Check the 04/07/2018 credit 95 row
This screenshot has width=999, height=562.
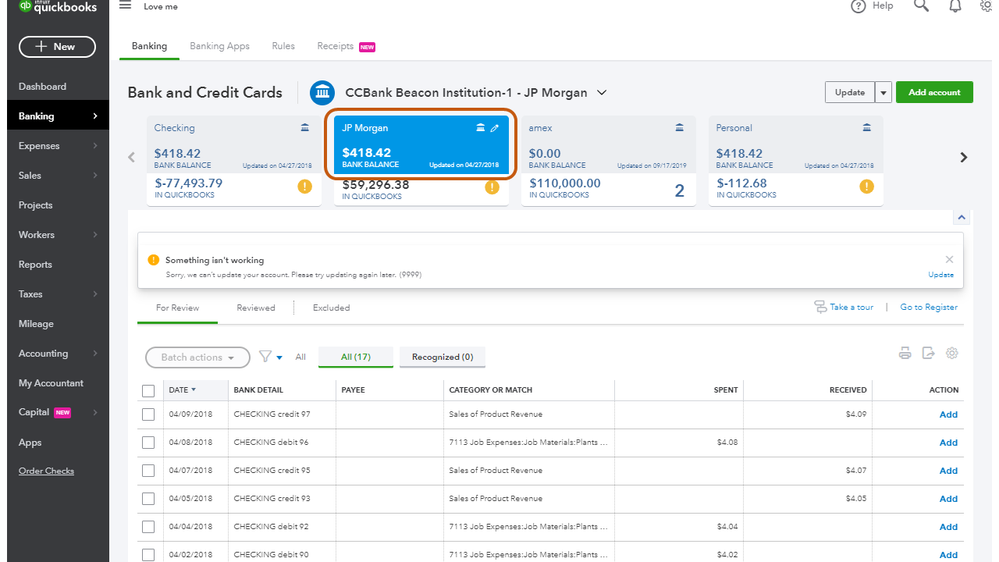pos(148,471)
